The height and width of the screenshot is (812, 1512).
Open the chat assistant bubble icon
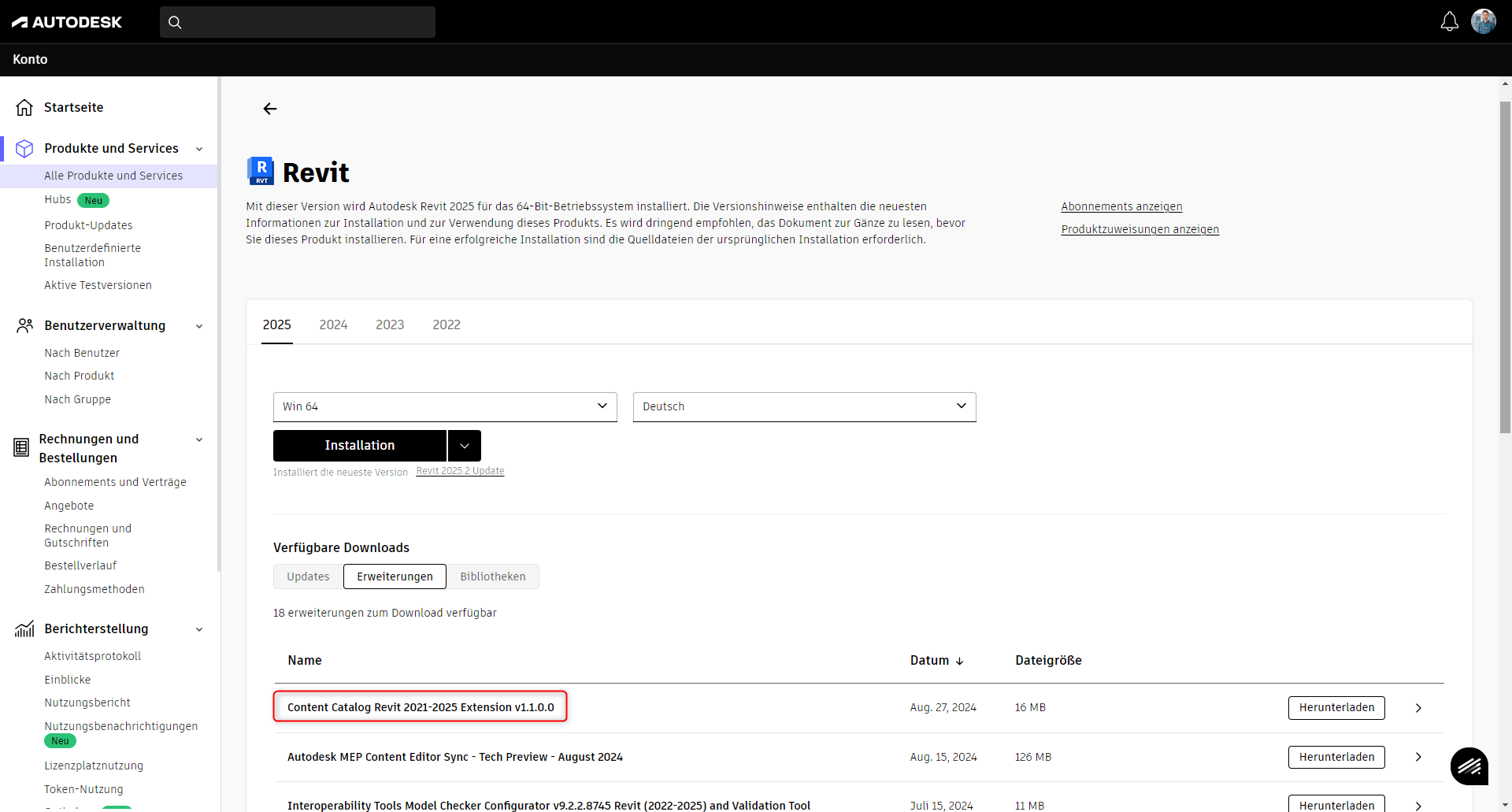click(x=1469, y=766)
